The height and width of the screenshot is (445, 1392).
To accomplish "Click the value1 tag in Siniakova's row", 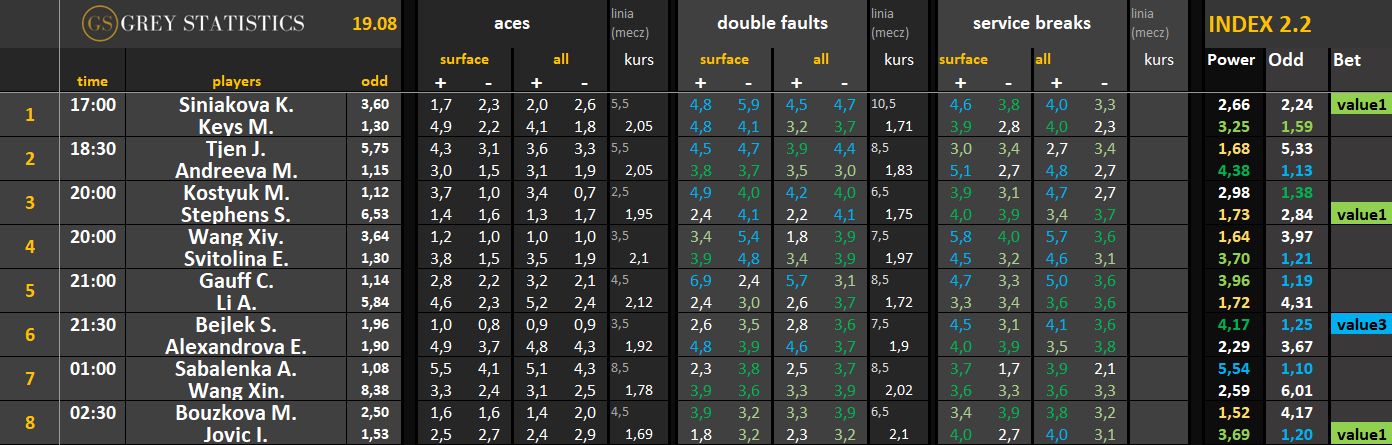I will tap(1361, 104).
